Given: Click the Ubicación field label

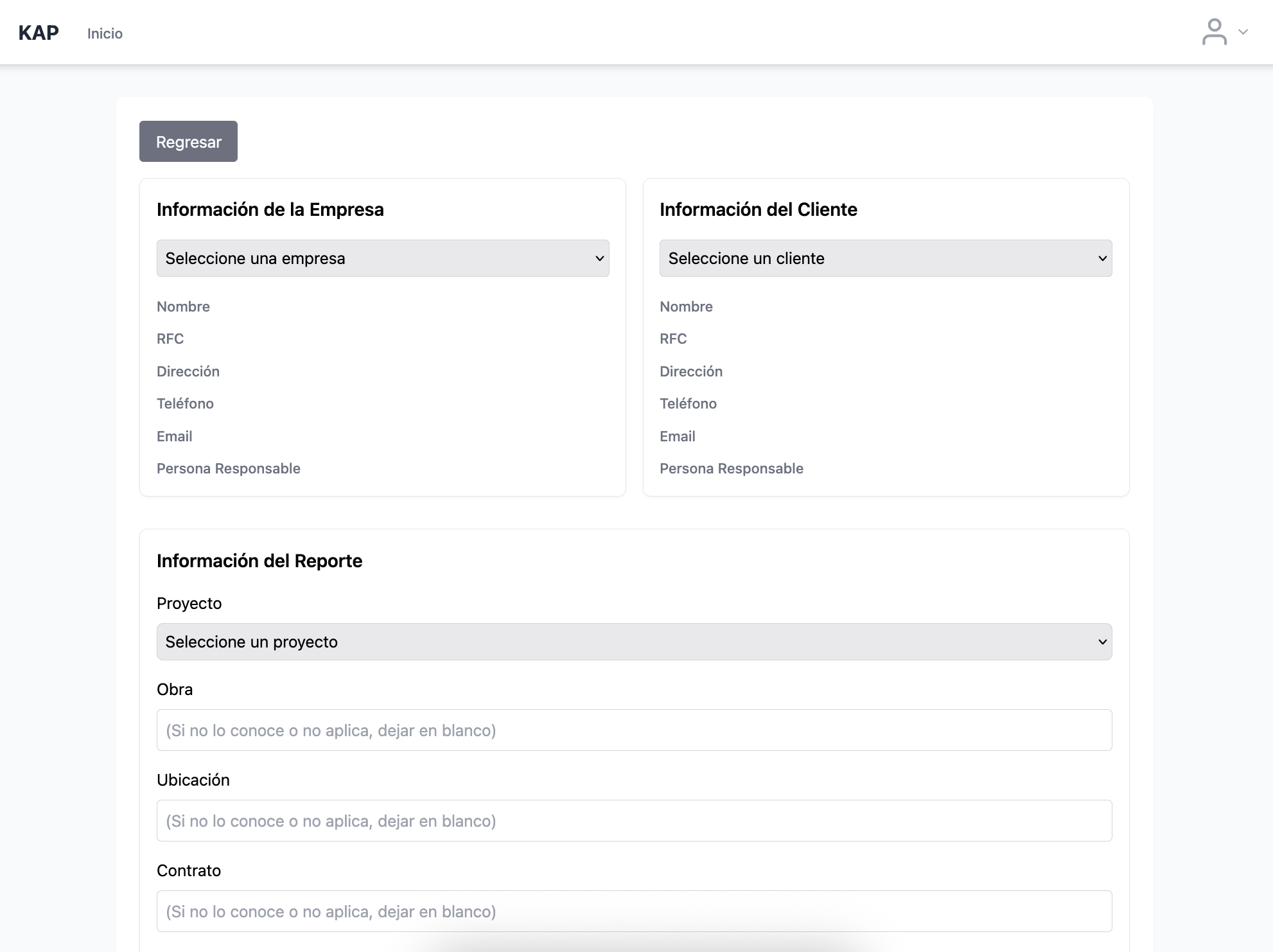Looking at the screenshot, I should (x=193, y=780).
